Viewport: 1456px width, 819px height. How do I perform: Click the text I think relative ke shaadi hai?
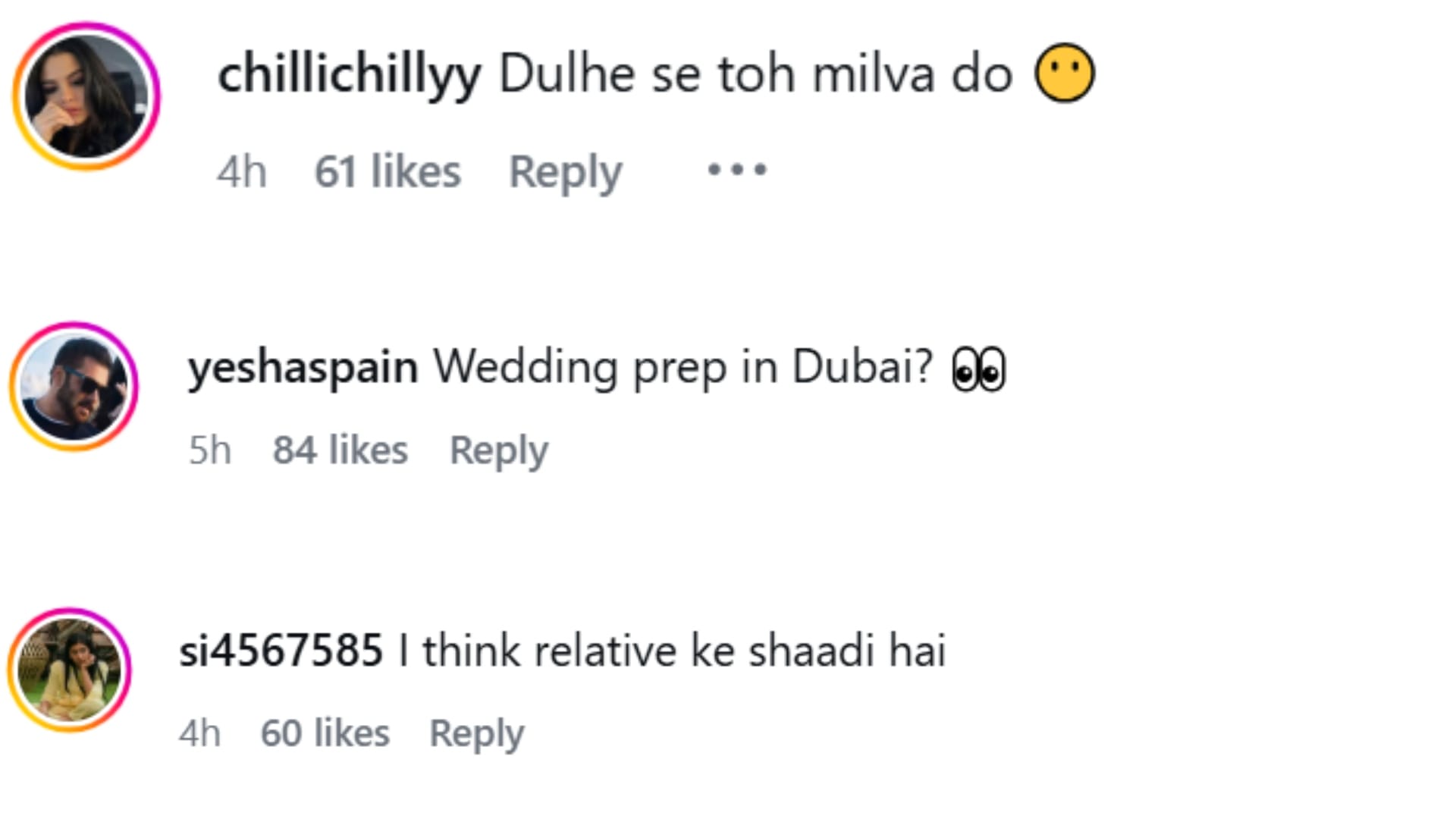pos(672,651)
